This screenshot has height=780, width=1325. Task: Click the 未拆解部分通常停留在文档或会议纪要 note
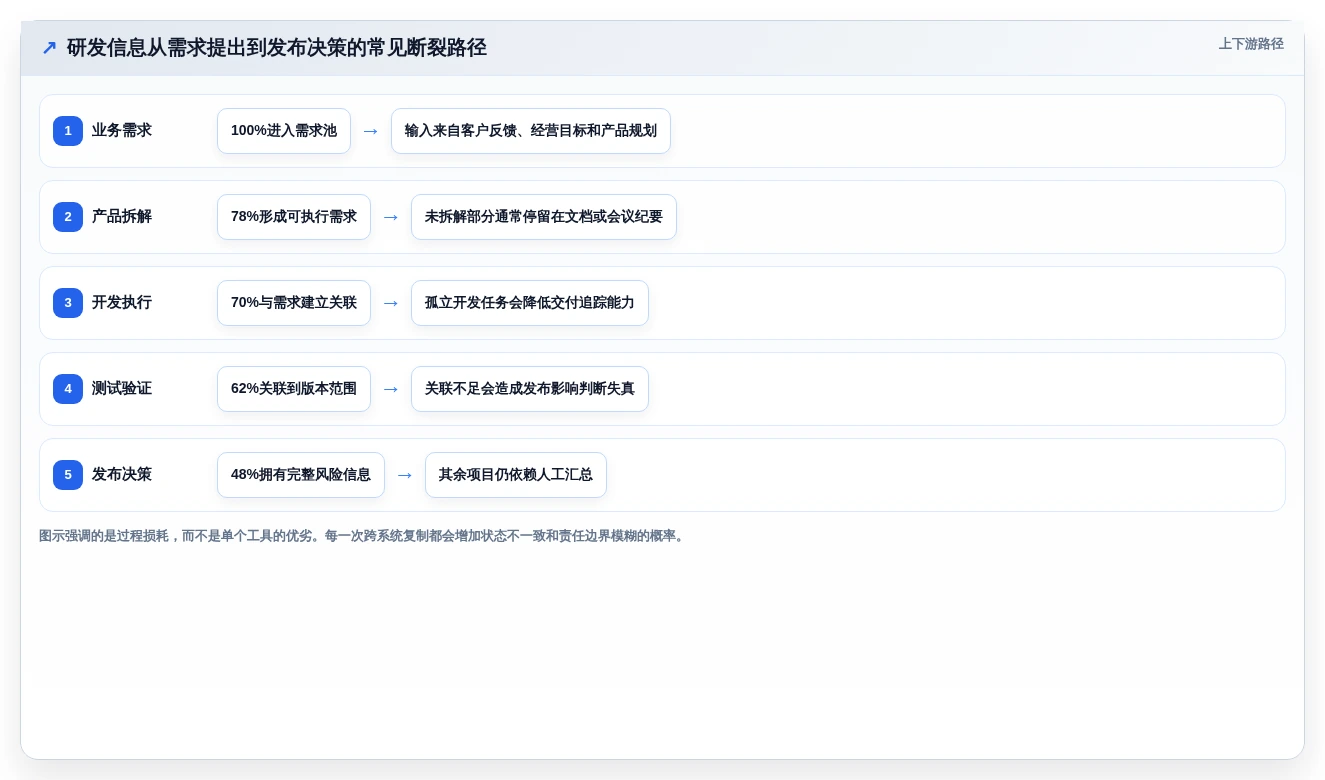pyautogui.click(x=544, y=217)
